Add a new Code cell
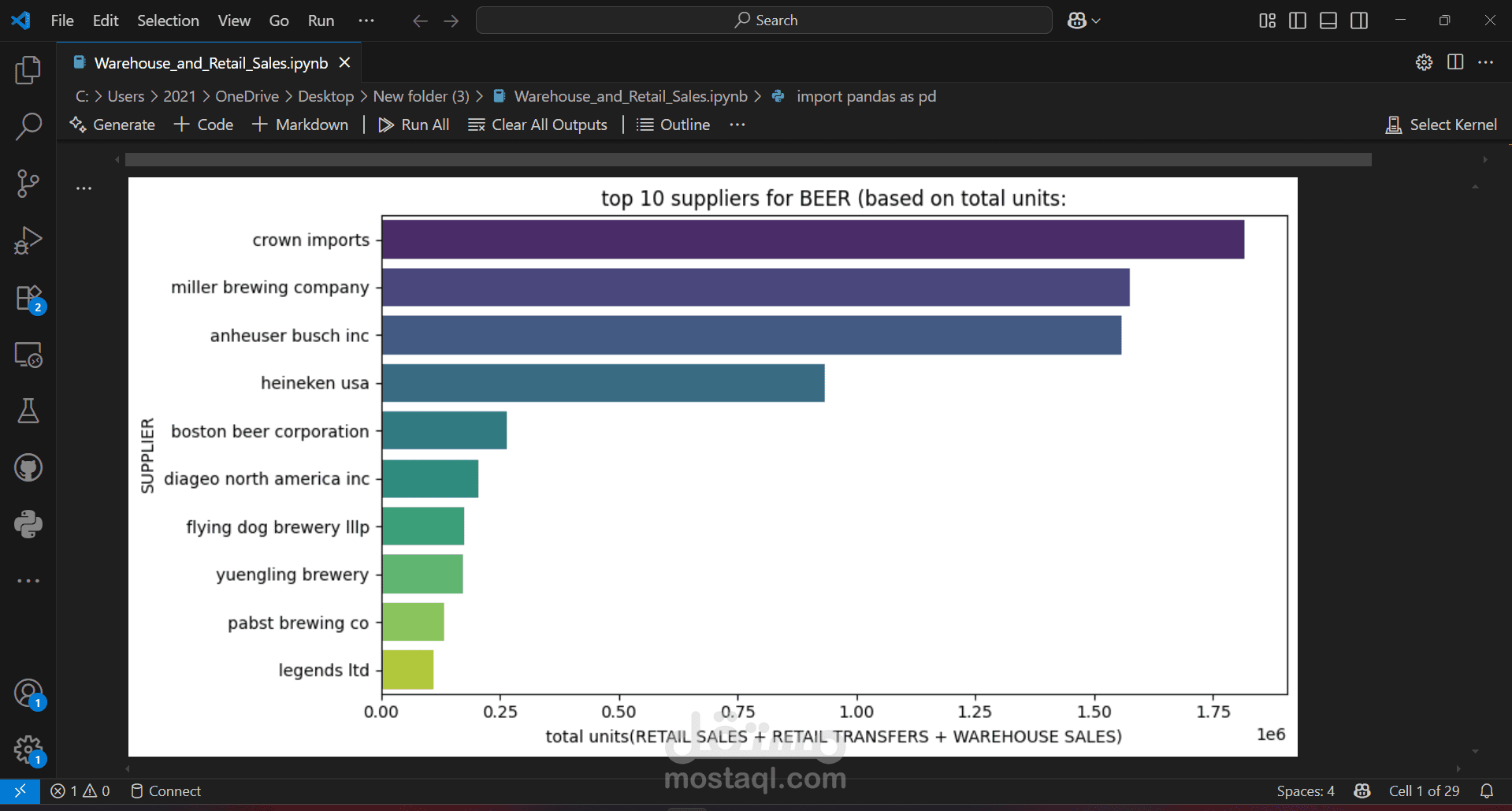1512x811 pixels. click(203, 125)
